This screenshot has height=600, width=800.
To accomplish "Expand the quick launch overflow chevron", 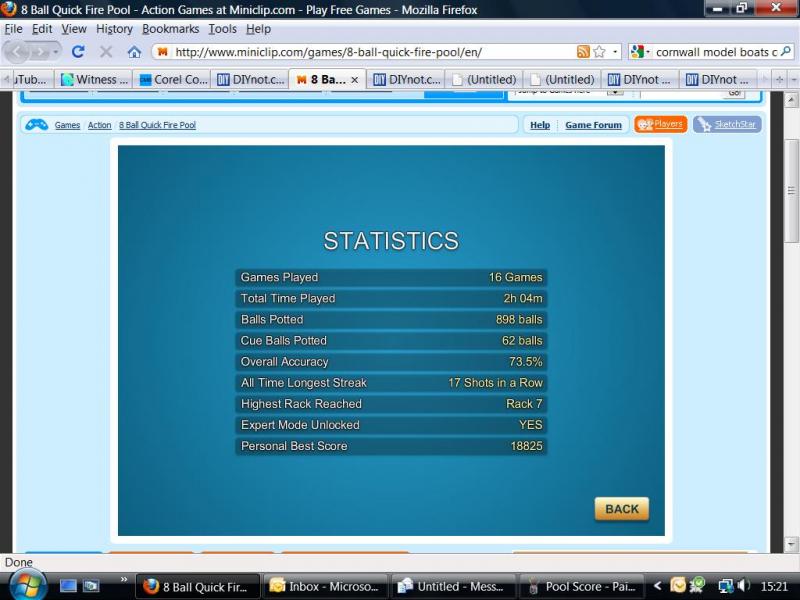I will 124,579.
